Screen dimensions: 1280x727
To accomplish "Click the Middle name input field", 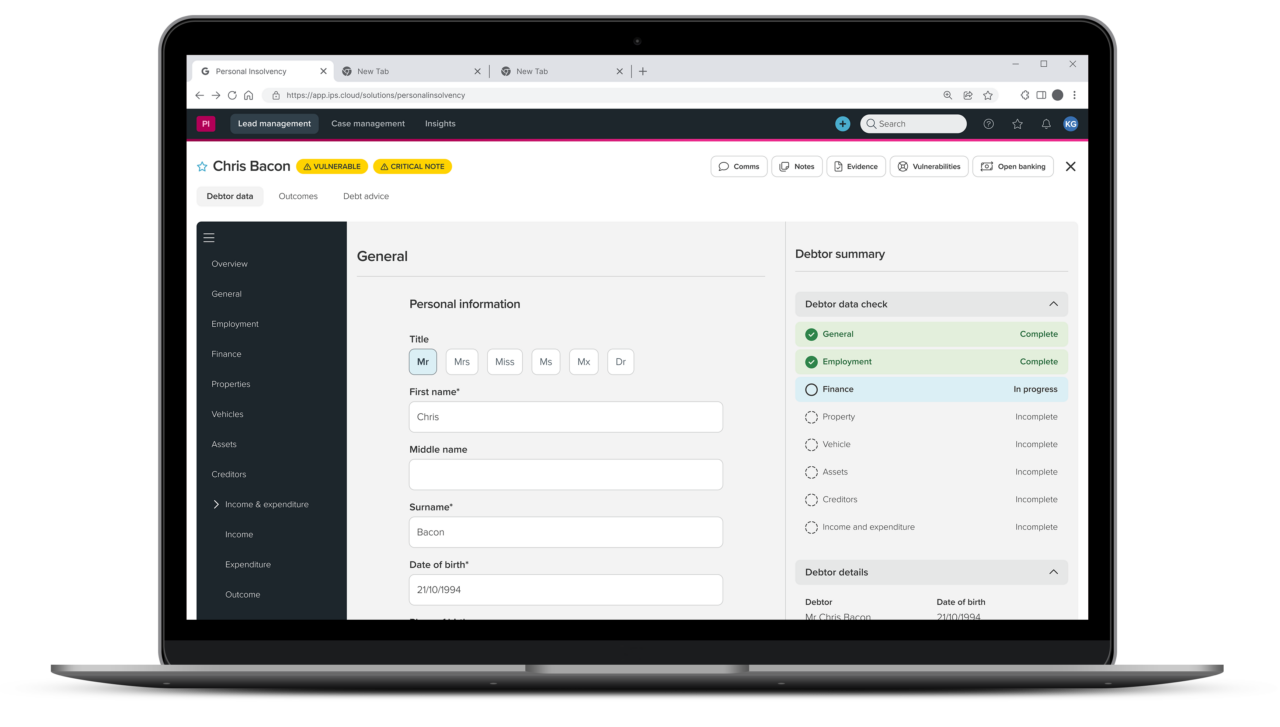I will click(x=565, y=475).
